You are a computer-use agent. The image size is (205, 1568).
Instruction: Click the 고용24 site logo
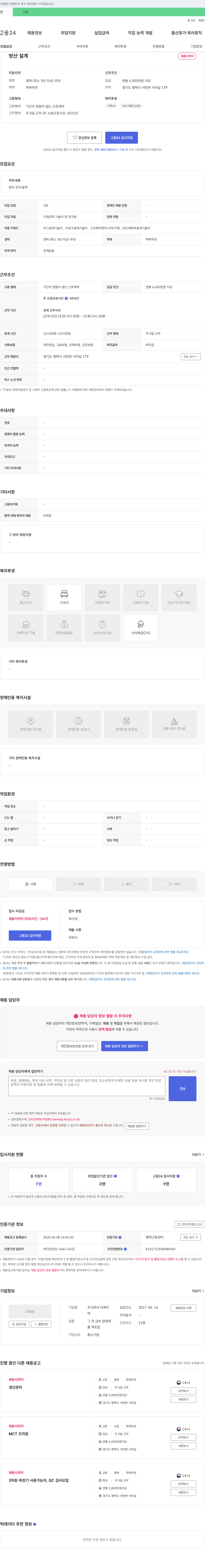click(x=8, y=33)
